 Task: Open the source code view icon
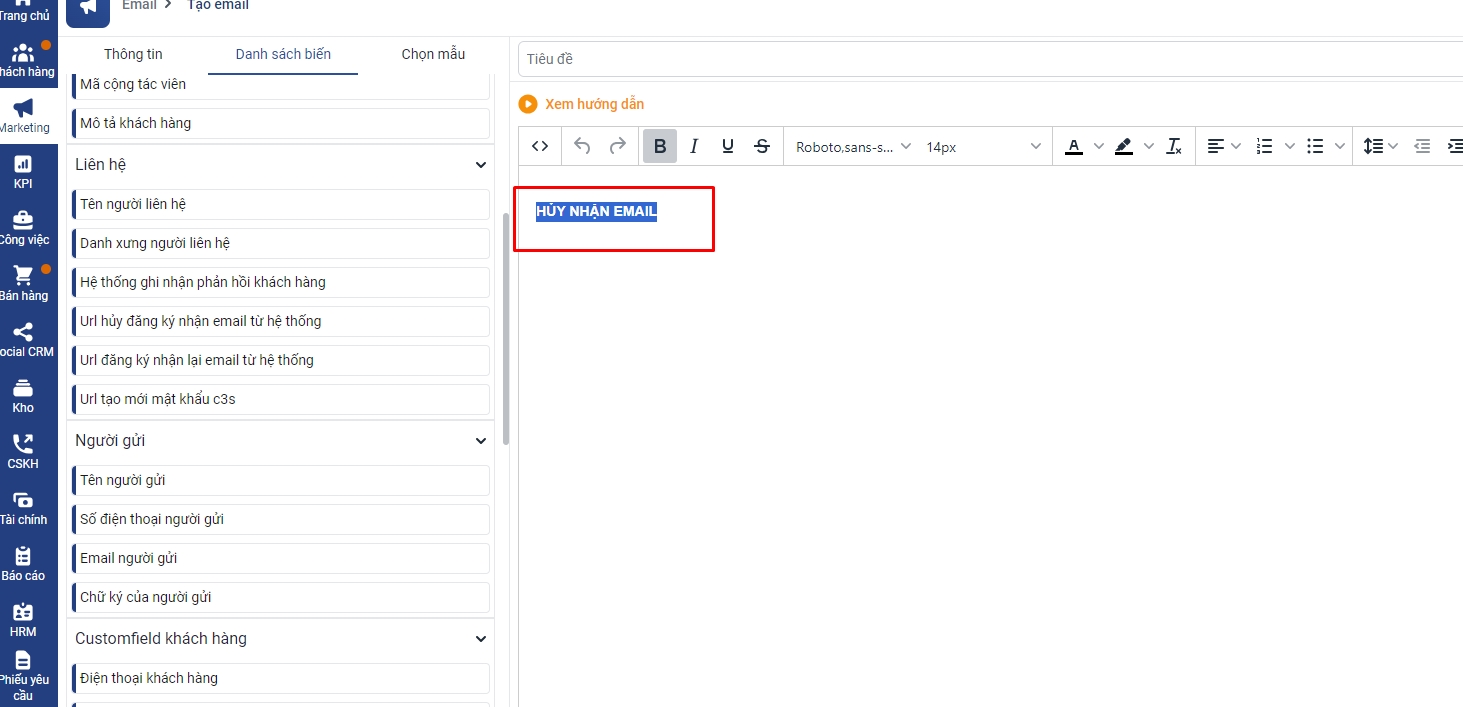[x=540, y=146]
